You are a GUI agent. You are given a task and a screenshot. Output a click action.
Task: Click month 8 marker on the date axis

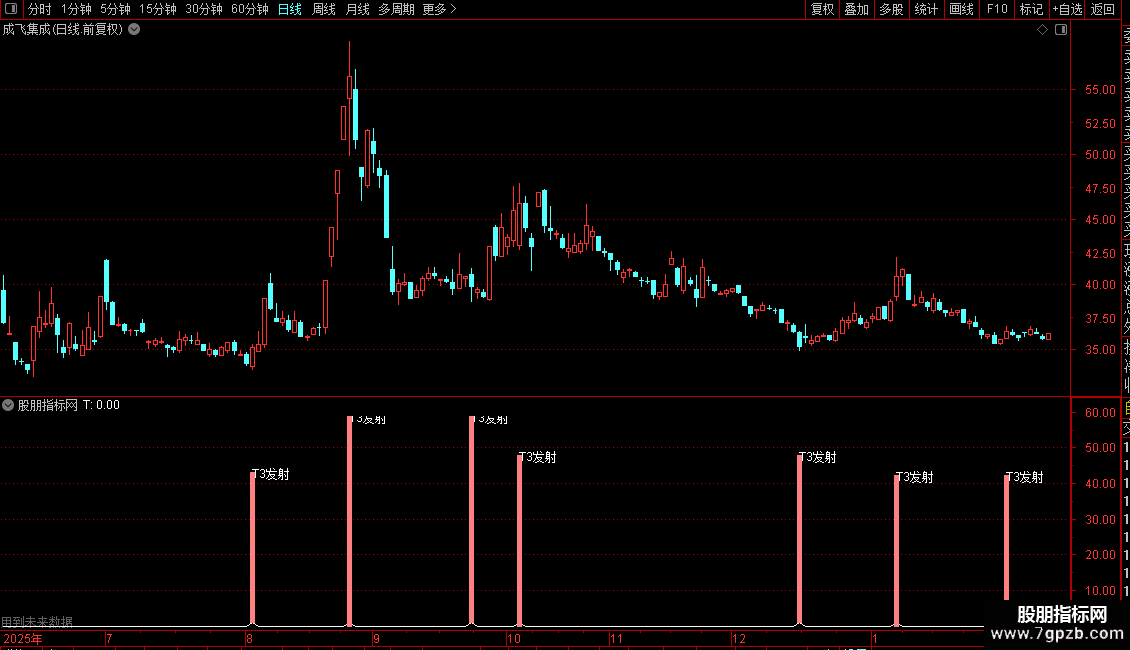click(x=249, y=638)
